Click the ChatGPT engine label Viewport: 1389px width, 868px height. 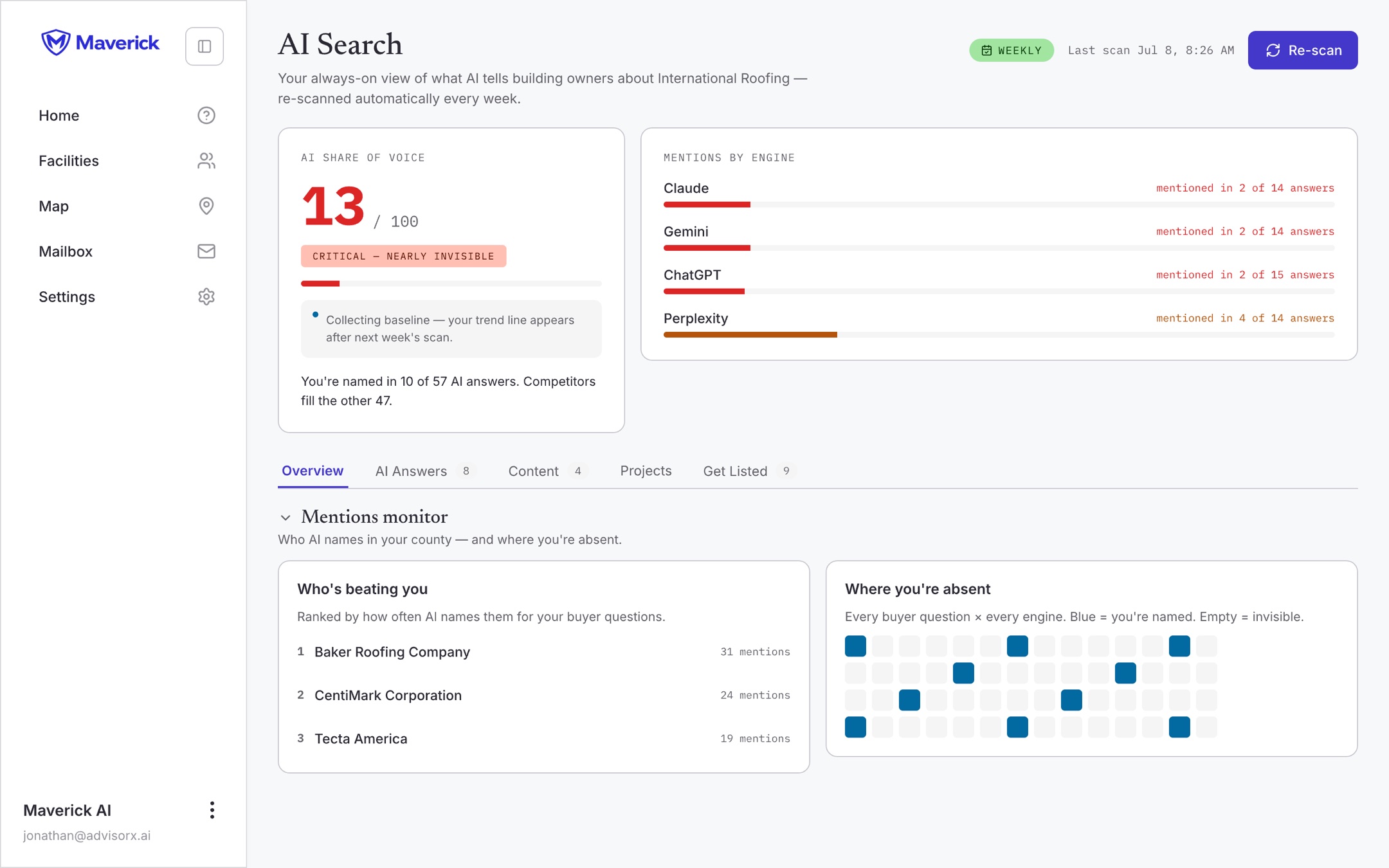[692, 275]
